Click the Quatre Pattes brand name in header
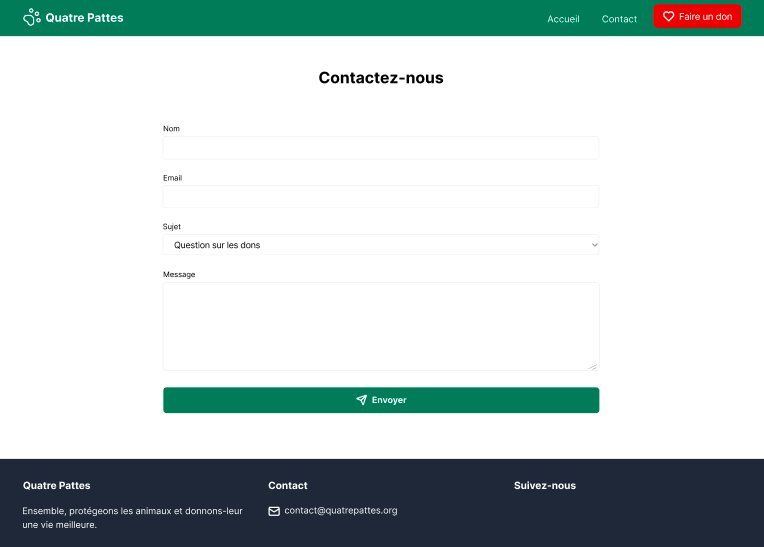764x547 pixels. (84, 17)
